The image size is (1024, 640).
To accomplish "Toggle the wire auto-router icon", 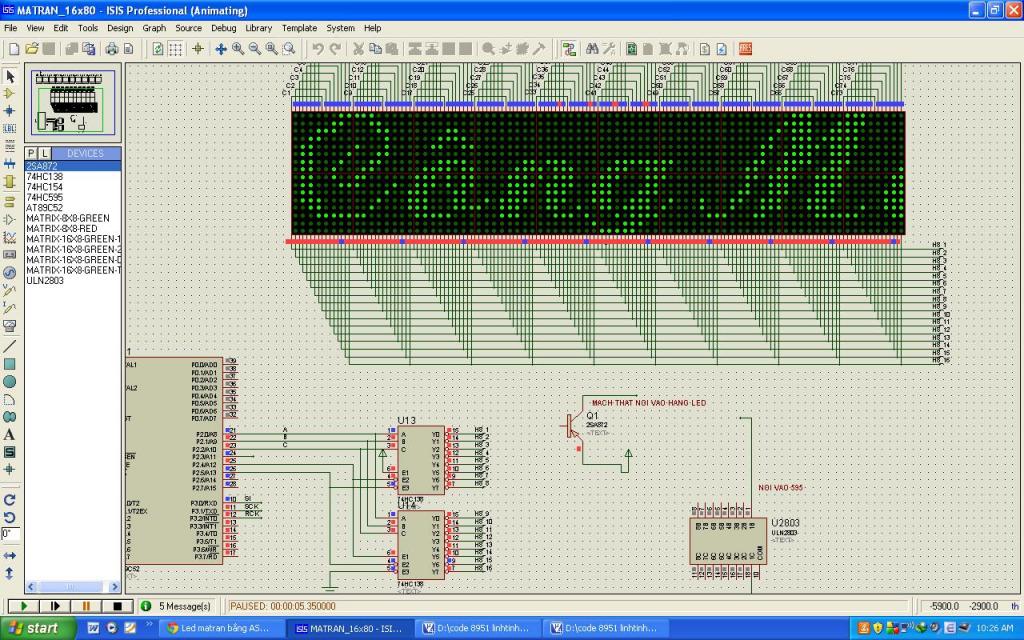I will click(569, 48).
